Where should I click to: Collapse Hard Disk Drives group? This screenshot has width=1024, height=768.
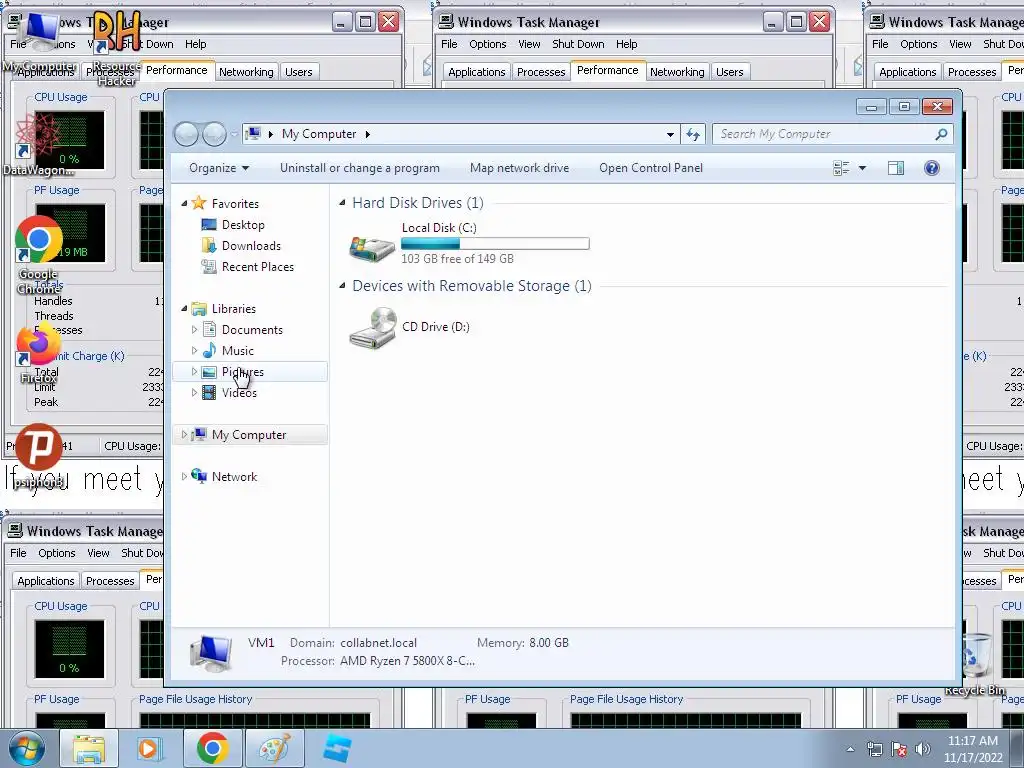(x=342, y=203)
